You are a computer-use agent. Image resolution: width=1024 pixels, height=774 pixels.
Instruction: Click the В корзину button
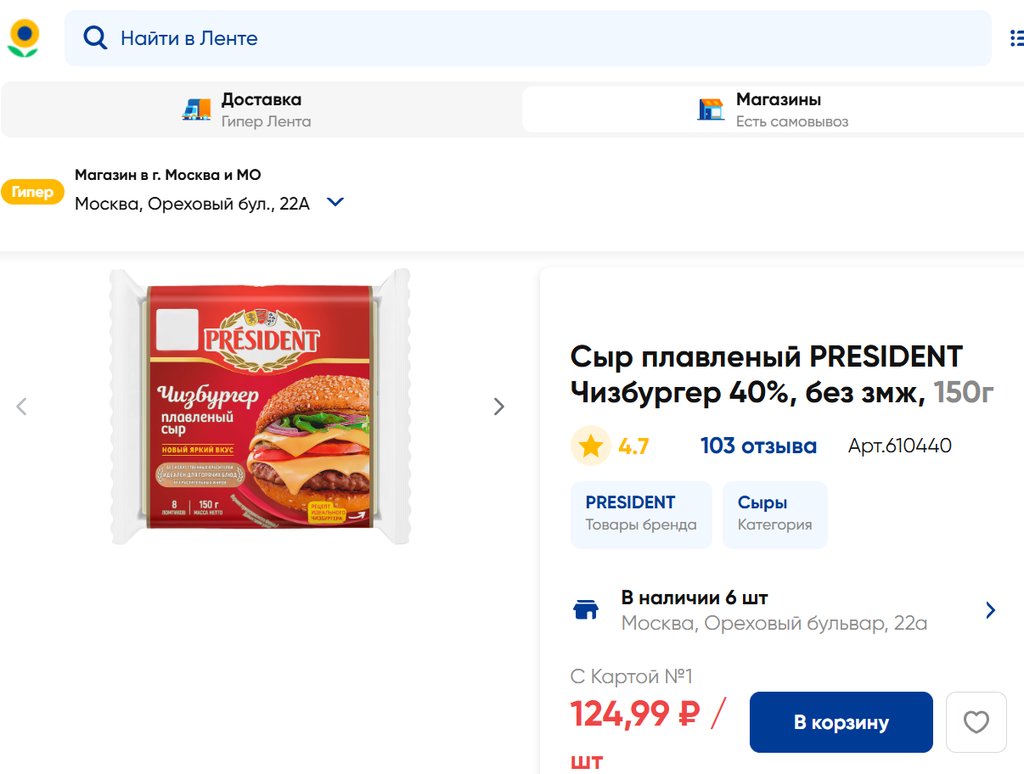tap(841, 722)
